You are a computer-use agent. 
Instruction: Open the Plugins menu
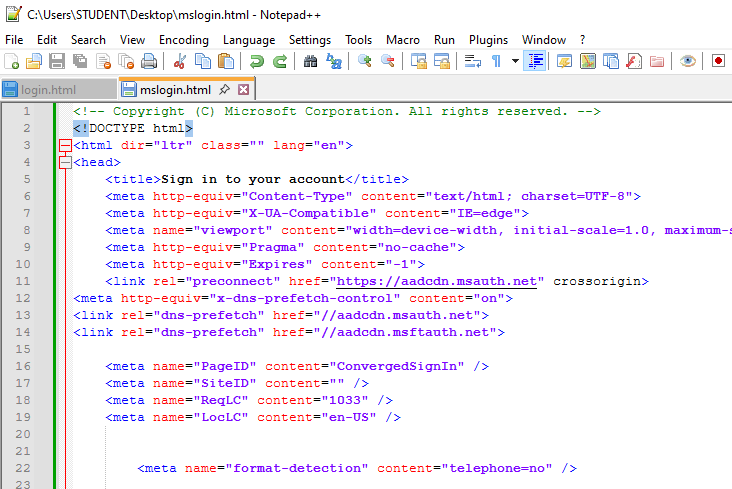pos(488,40)
